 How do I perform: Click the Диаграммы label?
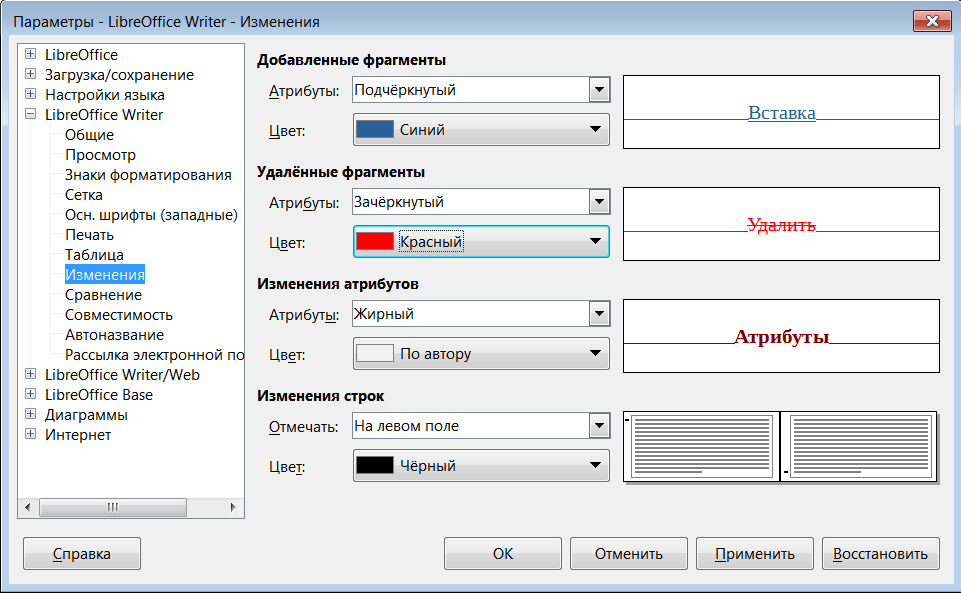pos(86,415)
